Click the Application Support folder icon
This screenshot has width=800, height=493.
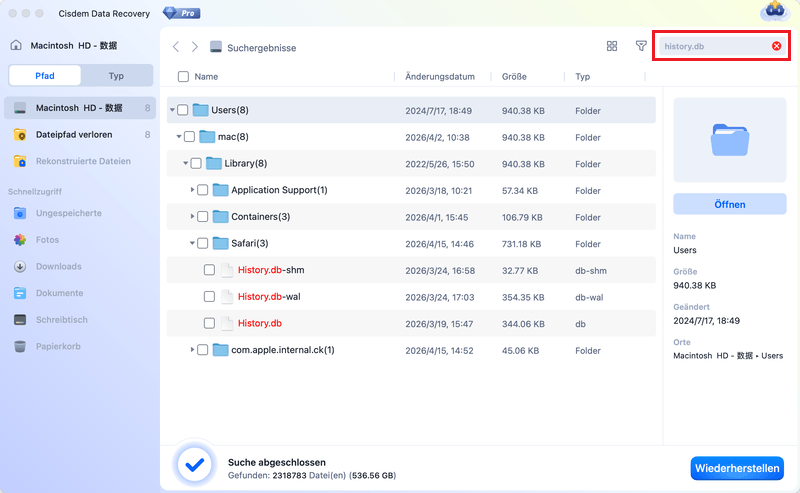coord(220,190)
